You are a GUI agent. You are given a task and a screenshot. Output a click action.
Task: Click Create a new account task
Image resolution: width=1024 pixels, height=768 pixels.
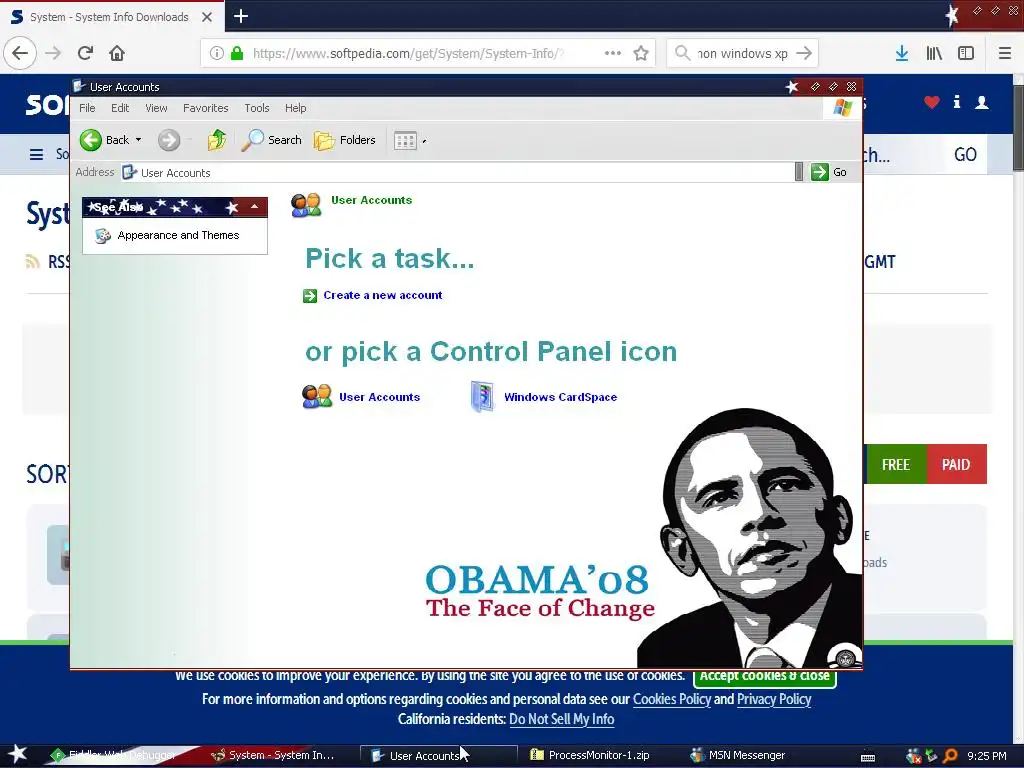click(x=383, y=295)
